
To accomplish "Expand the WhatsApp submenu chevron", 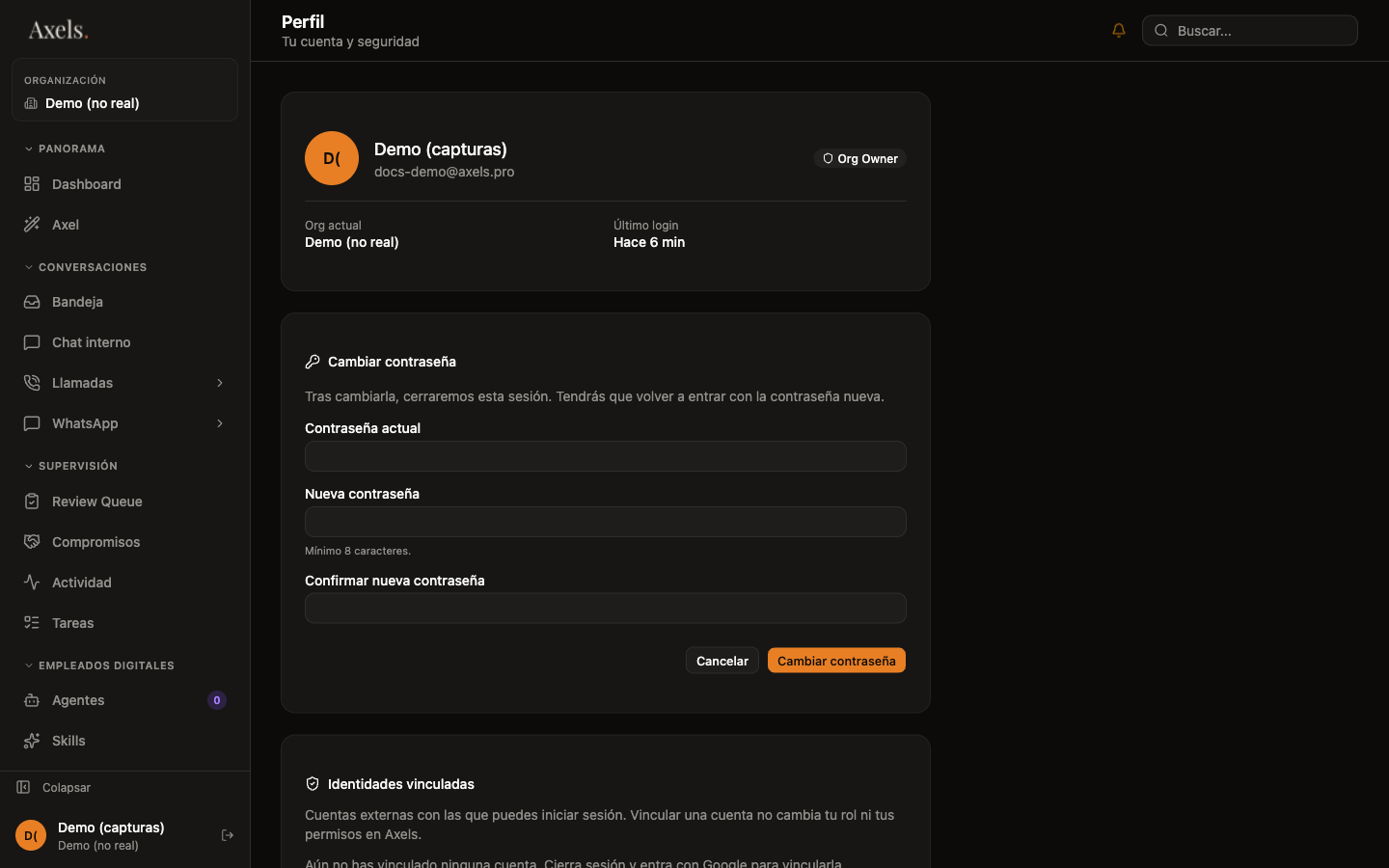I will (220, 423).
